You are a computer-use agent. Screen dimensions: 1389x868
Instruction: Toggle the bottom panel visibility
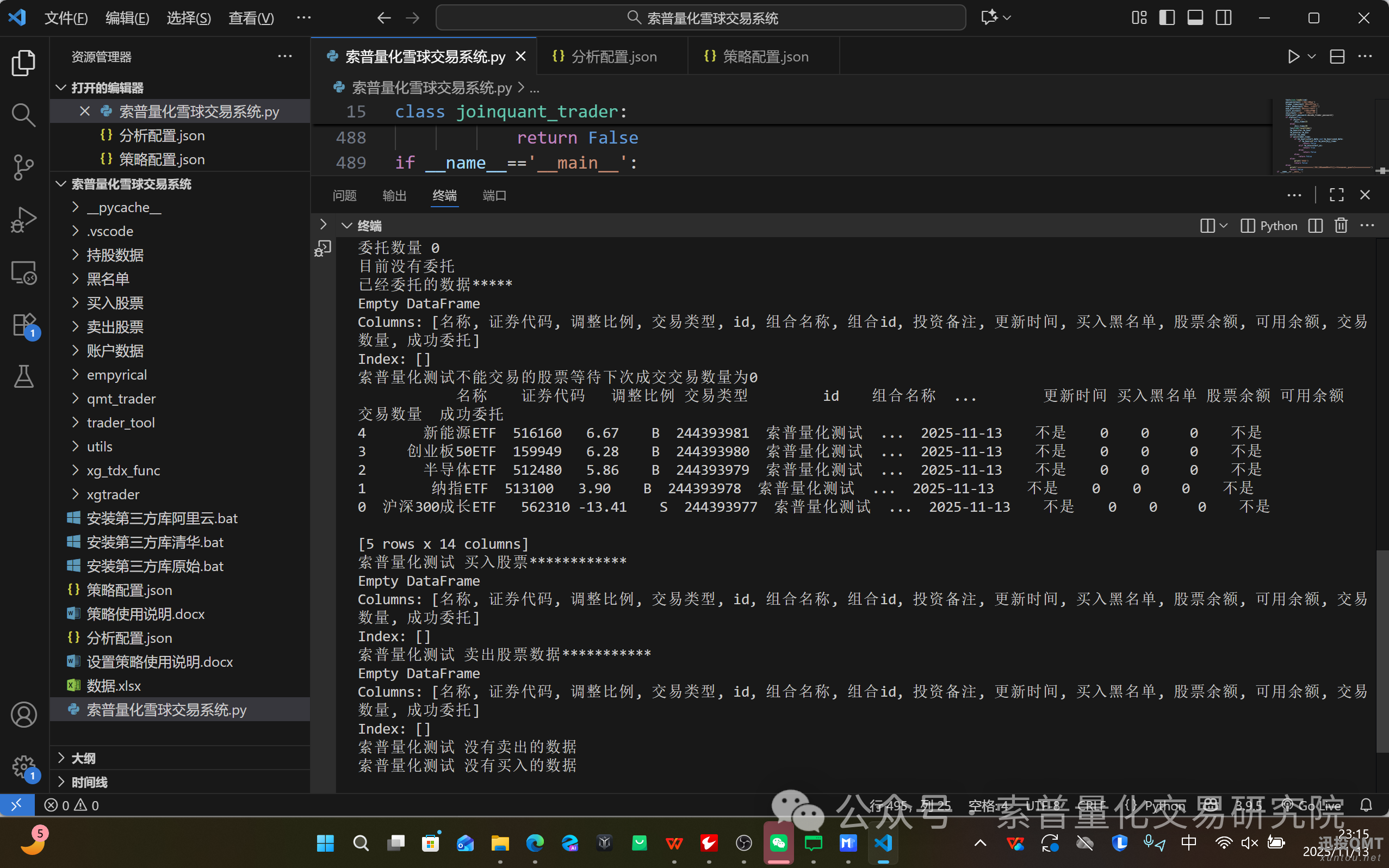pos(1195,18)
